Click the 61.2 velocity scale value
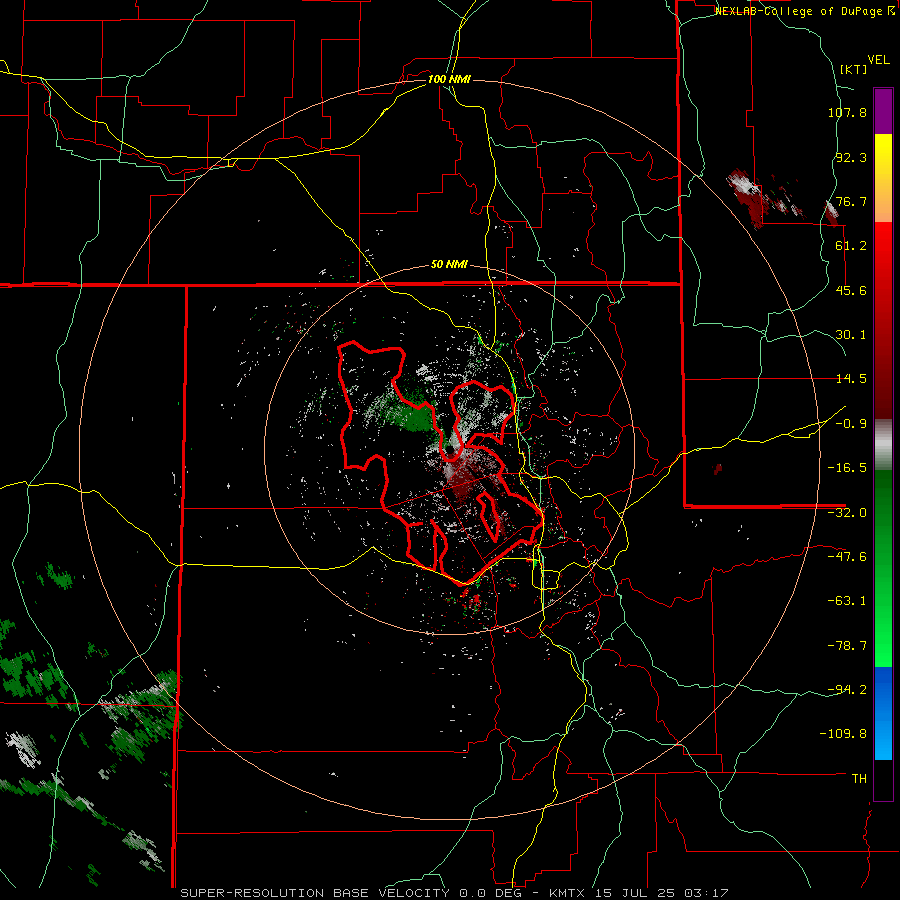This screenshot has height=900, width=900. point(851,246)
